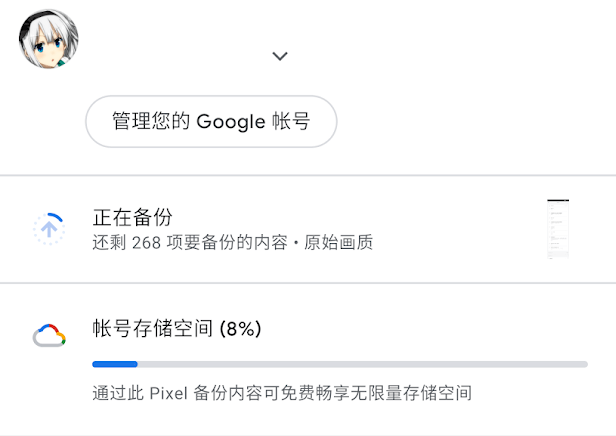616x436 pixels.
Task: Tap the Google cloud storage icon
Action: (49, 335)
